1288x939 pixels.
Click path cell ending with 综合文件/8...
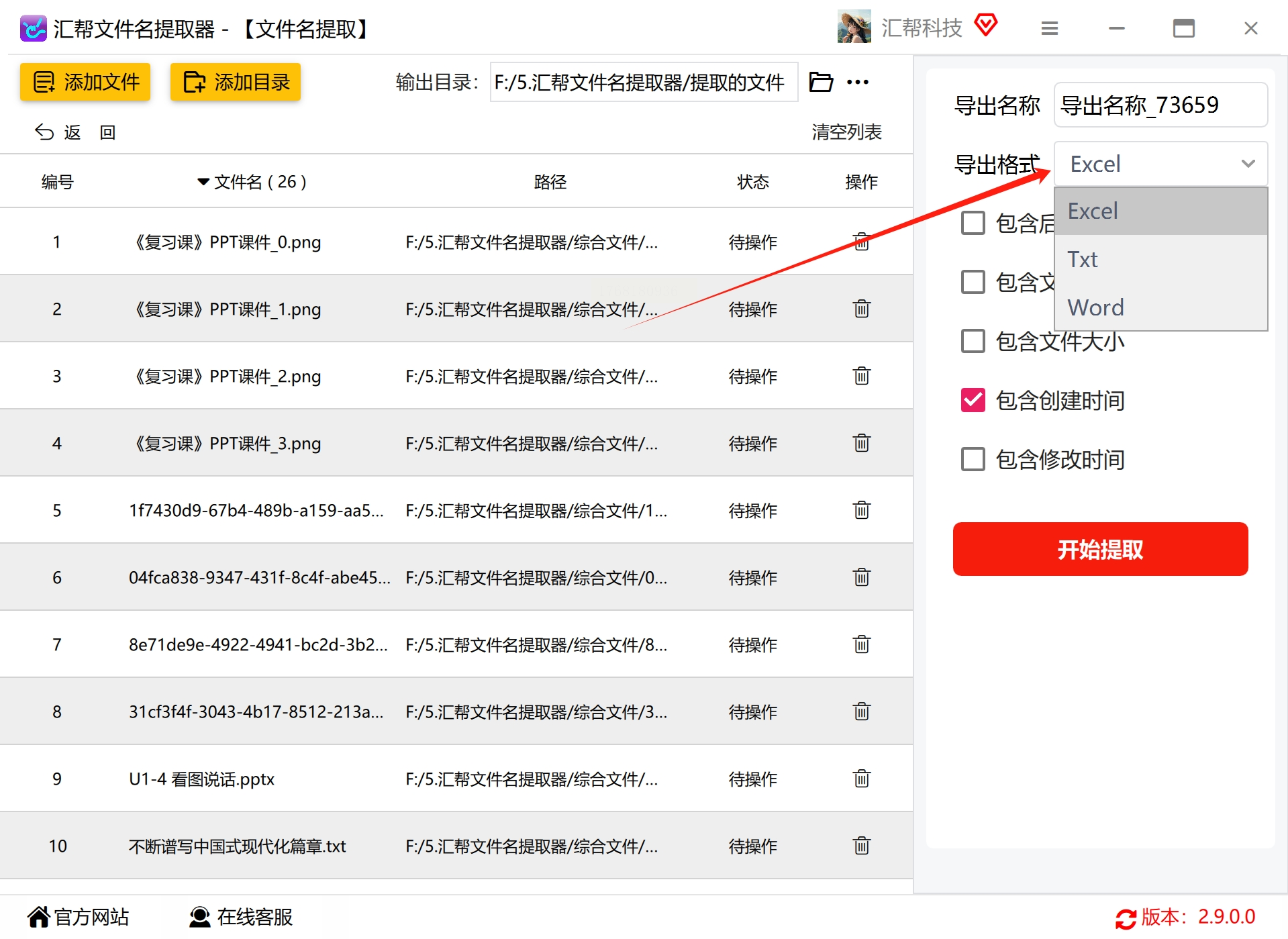pyautogui.click(x=536, y=644)
